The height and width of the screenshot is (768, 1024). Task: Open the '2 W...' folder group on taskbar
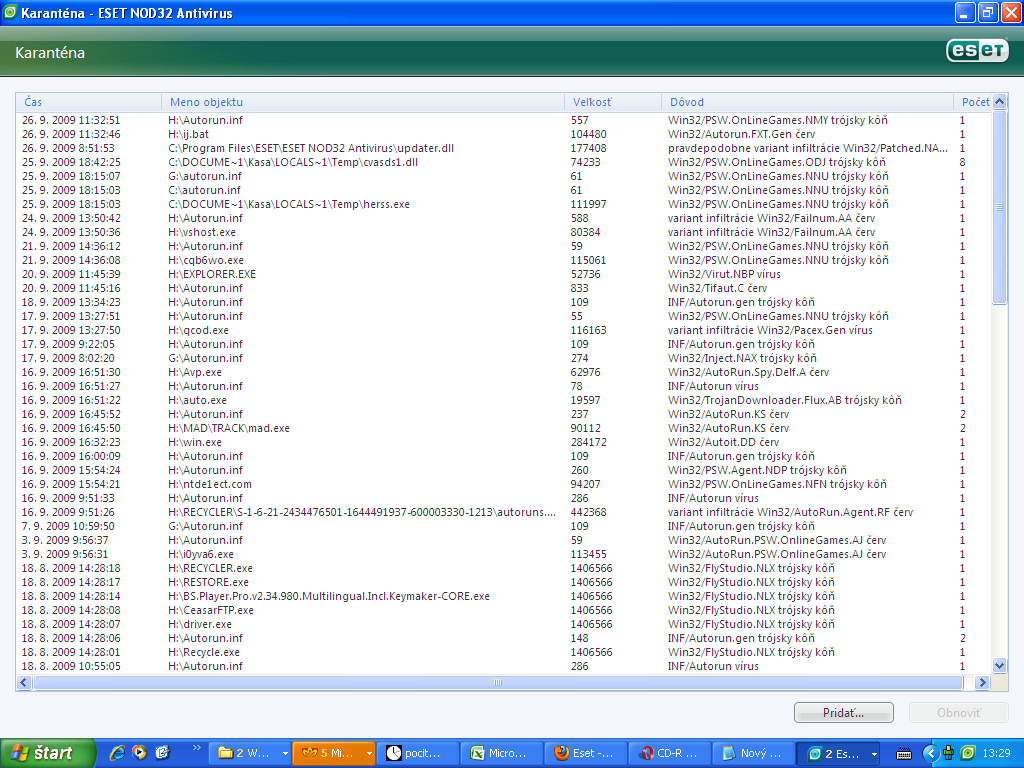(x=252, y=754)
